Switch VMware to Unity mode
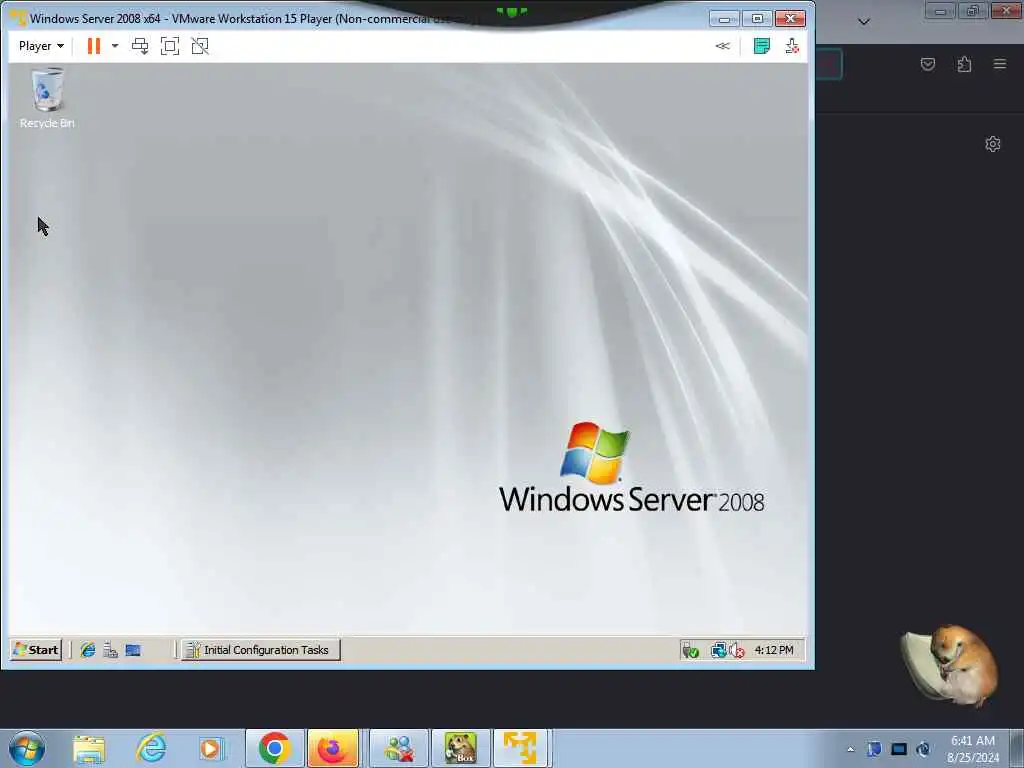1024x768 pixels. [x=200, y=46]
